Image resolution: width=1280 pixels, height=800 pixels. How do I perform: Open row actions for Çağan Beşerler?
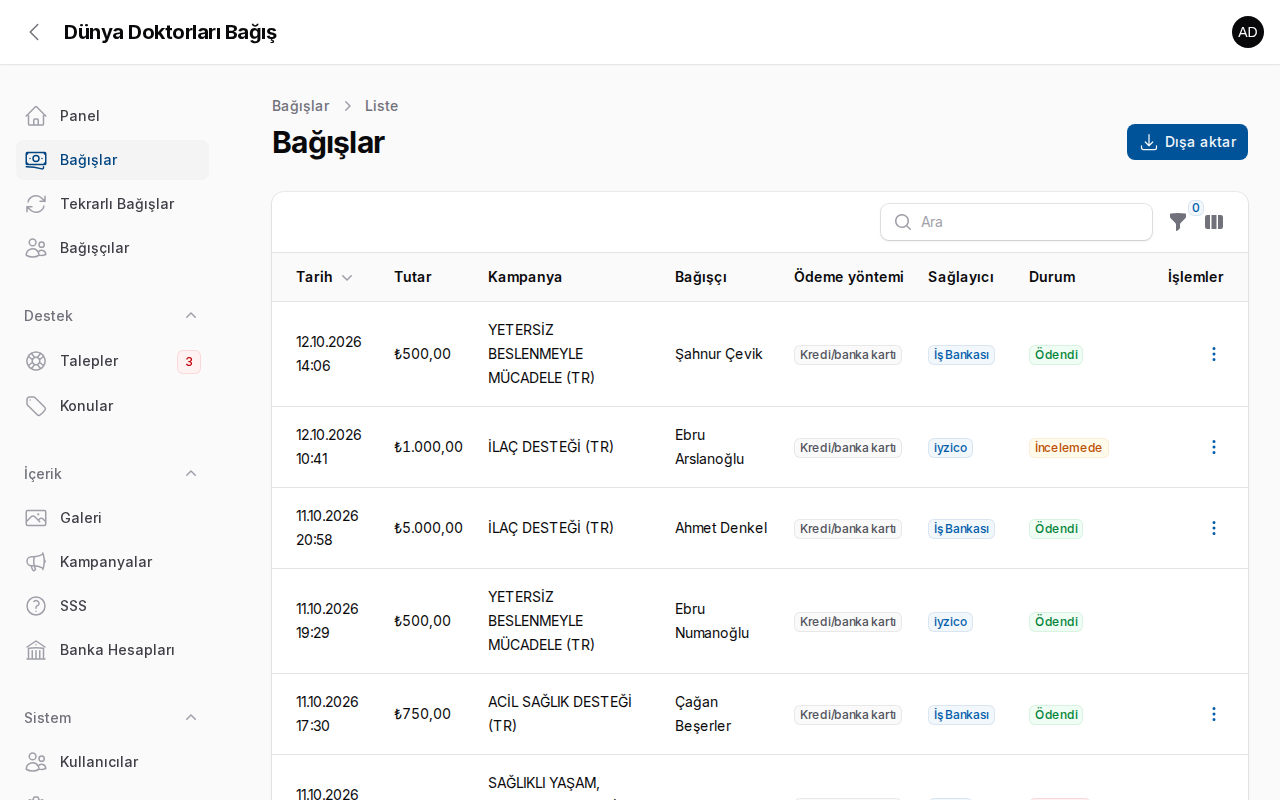coord(1214,714)
